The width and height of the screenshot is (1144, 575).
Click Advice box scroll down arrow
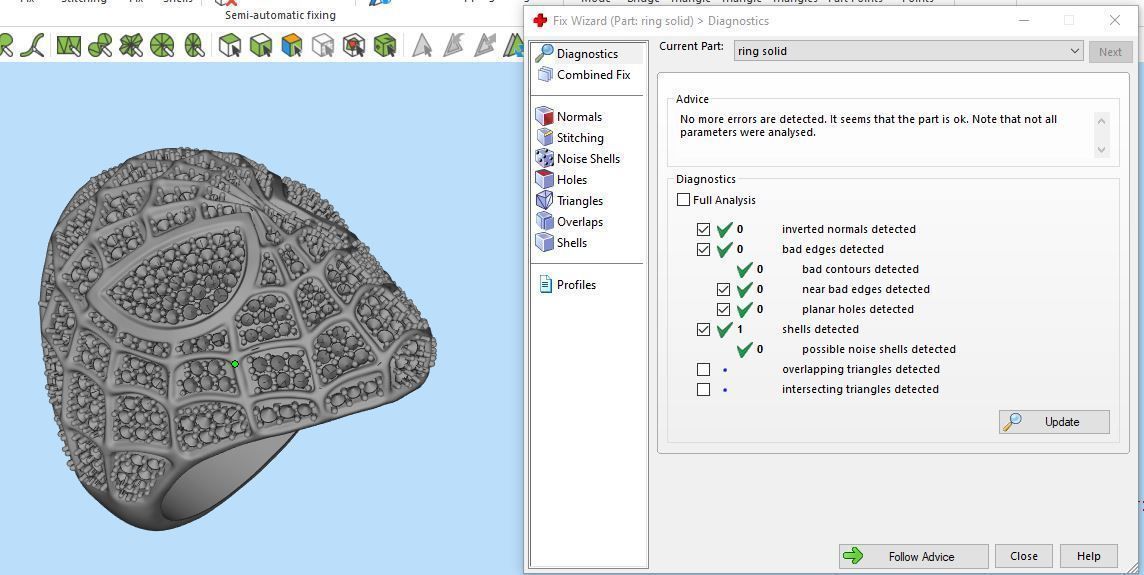point(1102,150)
